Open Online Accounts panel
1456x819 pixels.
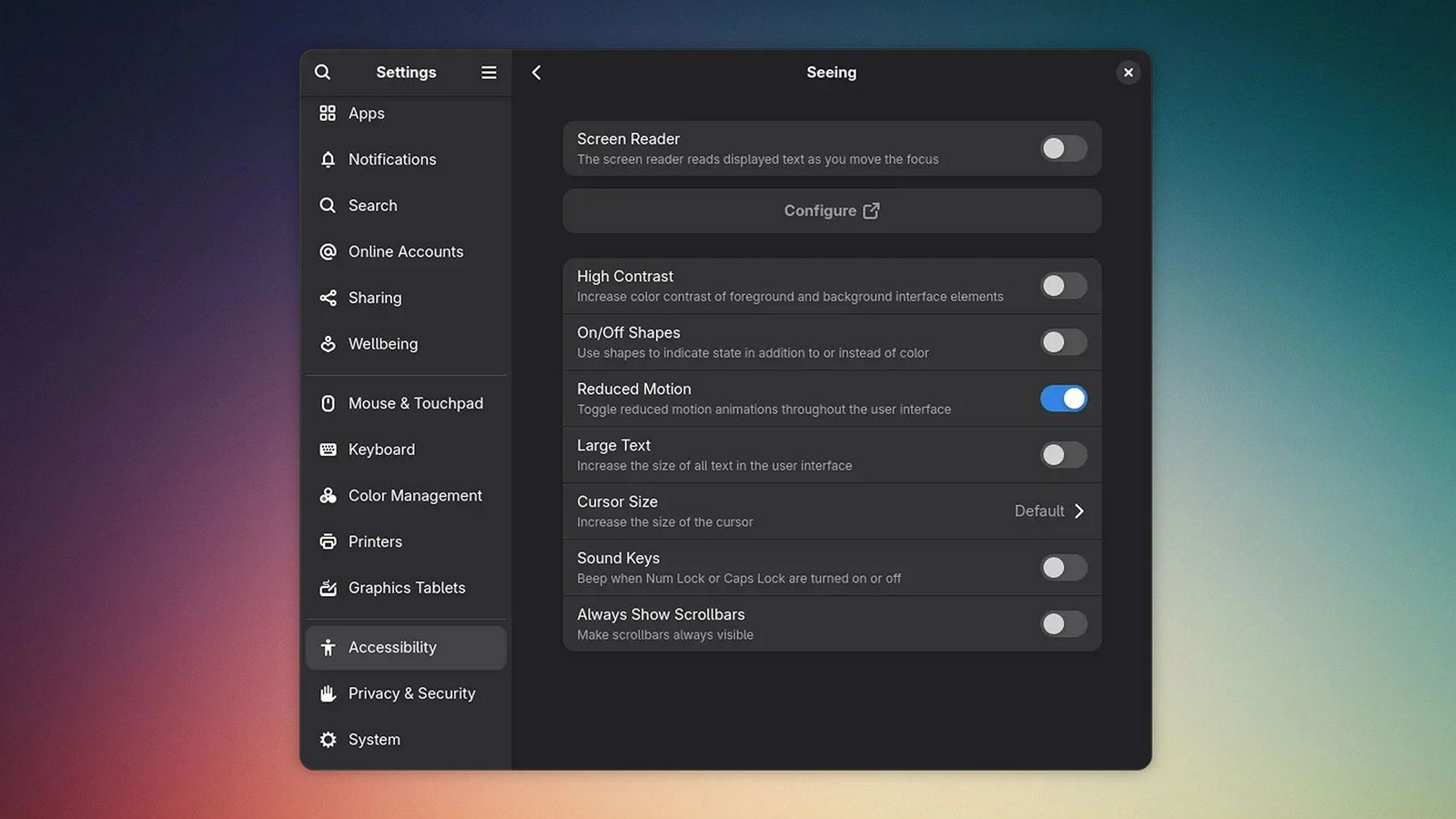405,252
